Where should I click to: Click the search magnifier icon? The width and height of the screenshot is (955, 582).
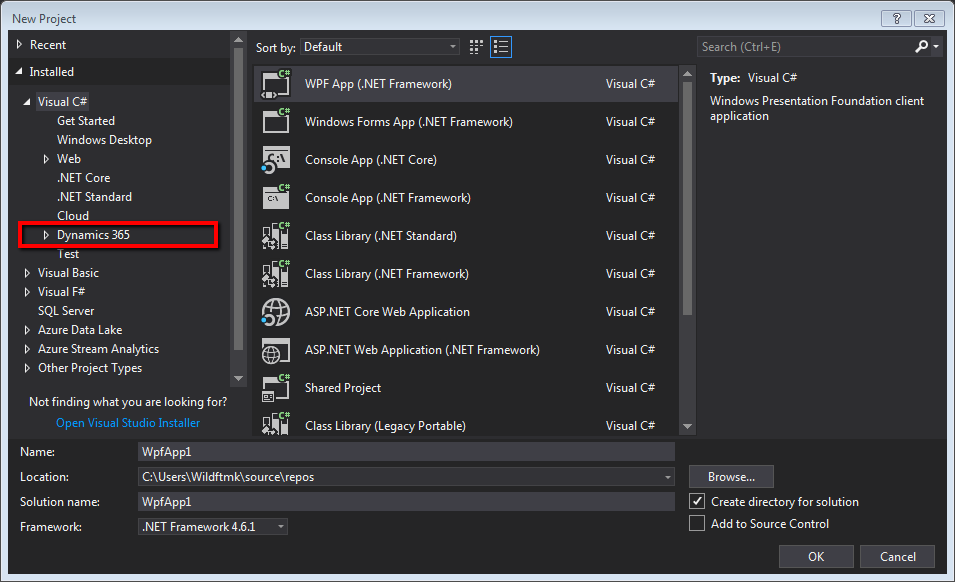coord(922,46)
